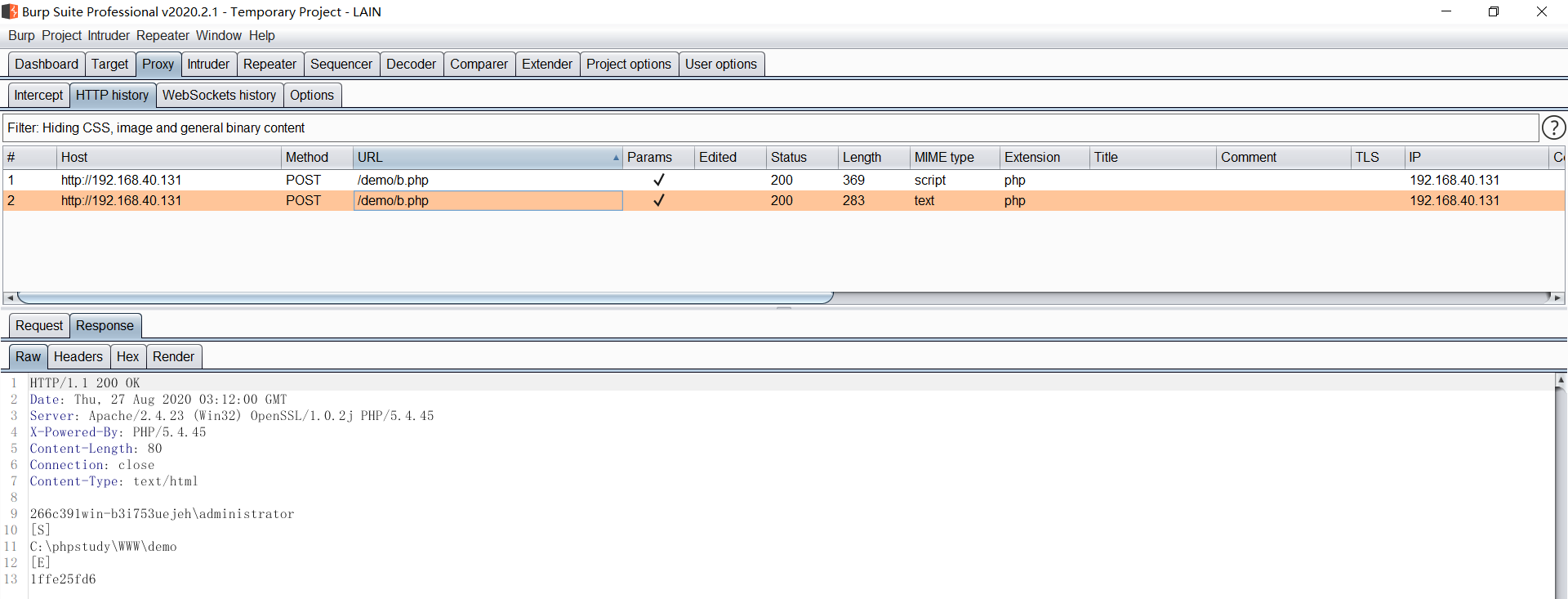Click up arrow of response scrollbar
This screenshot has width=1568, height=599.
(1561, 380)
